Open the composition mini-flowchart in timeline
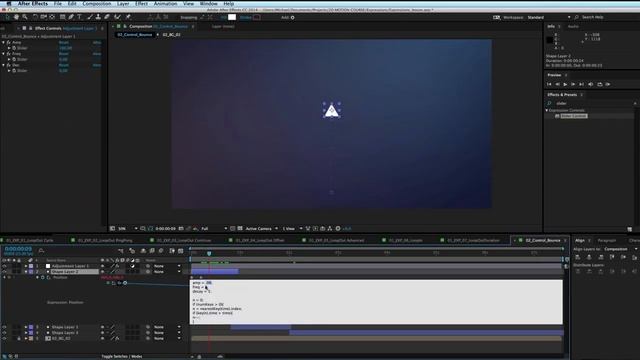Screen dimensions: 640x360 coord(121,251)
